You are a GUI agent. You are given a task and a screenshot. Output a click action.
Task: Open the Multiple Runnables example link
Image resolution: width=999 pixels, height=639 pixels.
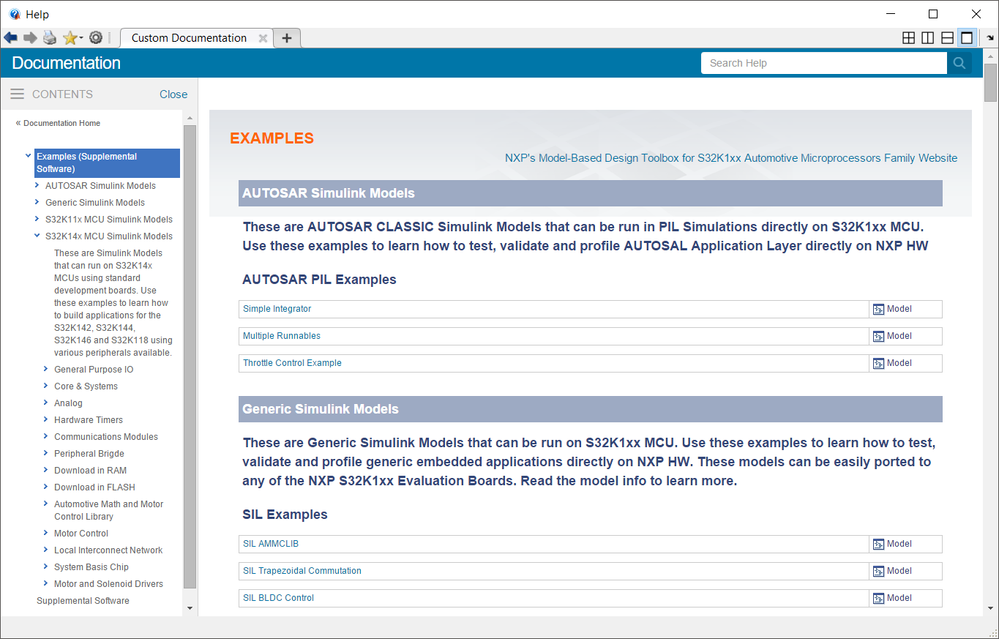coord(282,336)
